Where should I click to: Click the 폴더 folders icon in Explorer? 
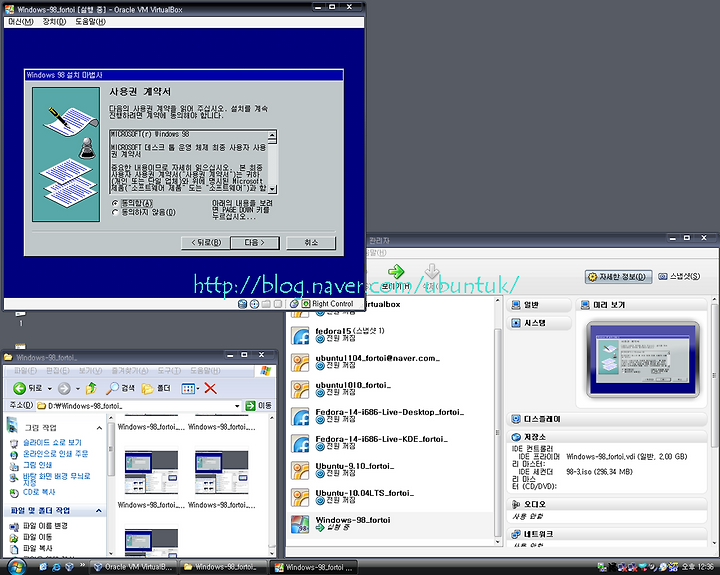click(156, 389)
